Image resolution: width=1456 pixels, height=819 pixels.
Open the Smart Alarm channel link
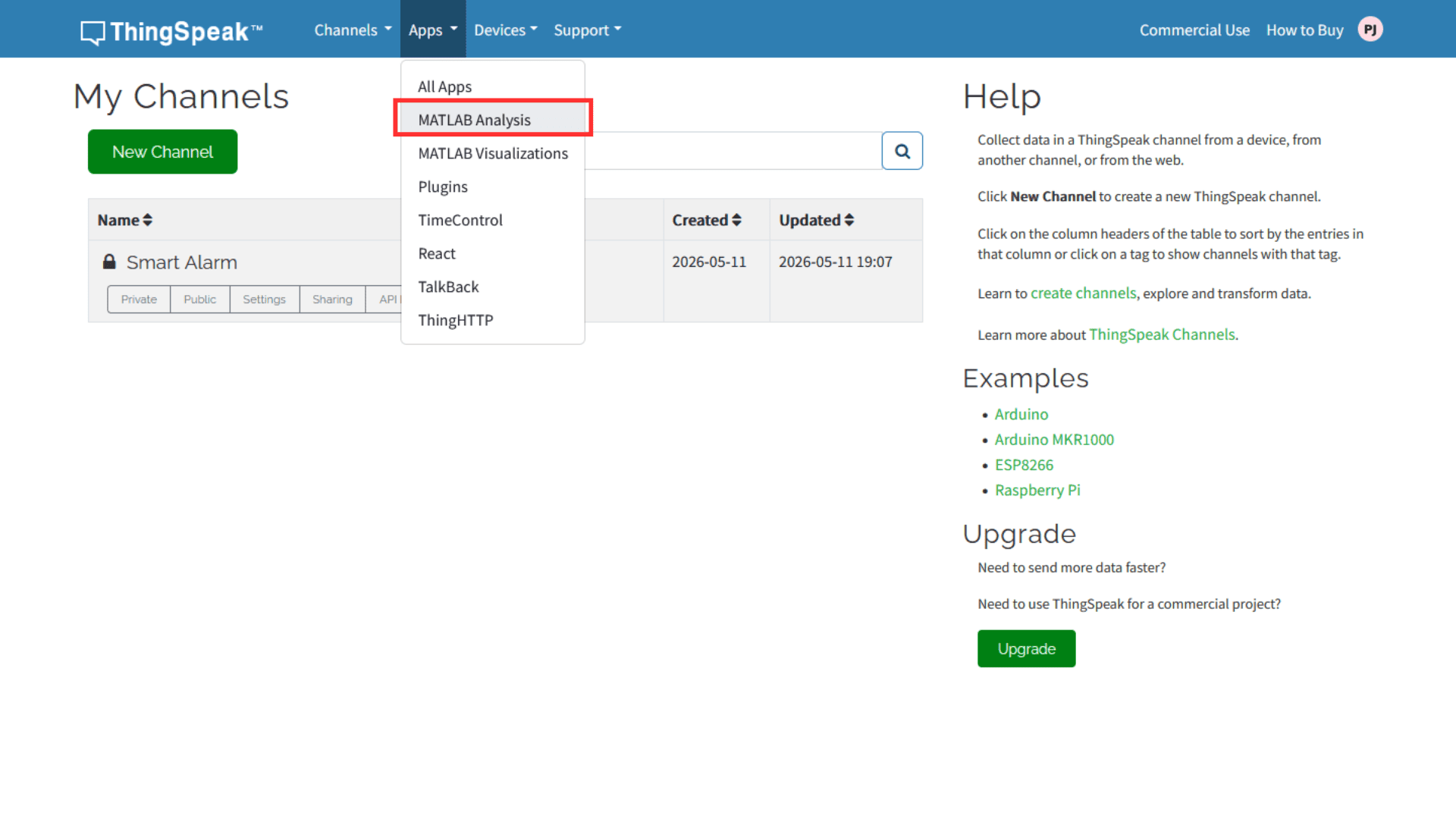(182, 262)
